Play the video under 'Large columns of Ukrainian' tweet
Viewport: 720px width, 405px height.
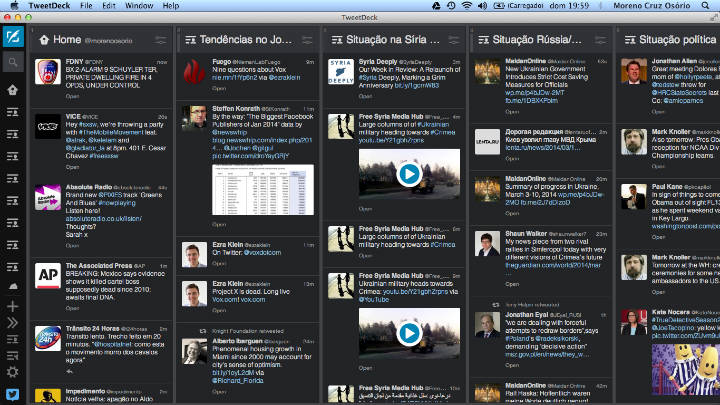point(409,174)
